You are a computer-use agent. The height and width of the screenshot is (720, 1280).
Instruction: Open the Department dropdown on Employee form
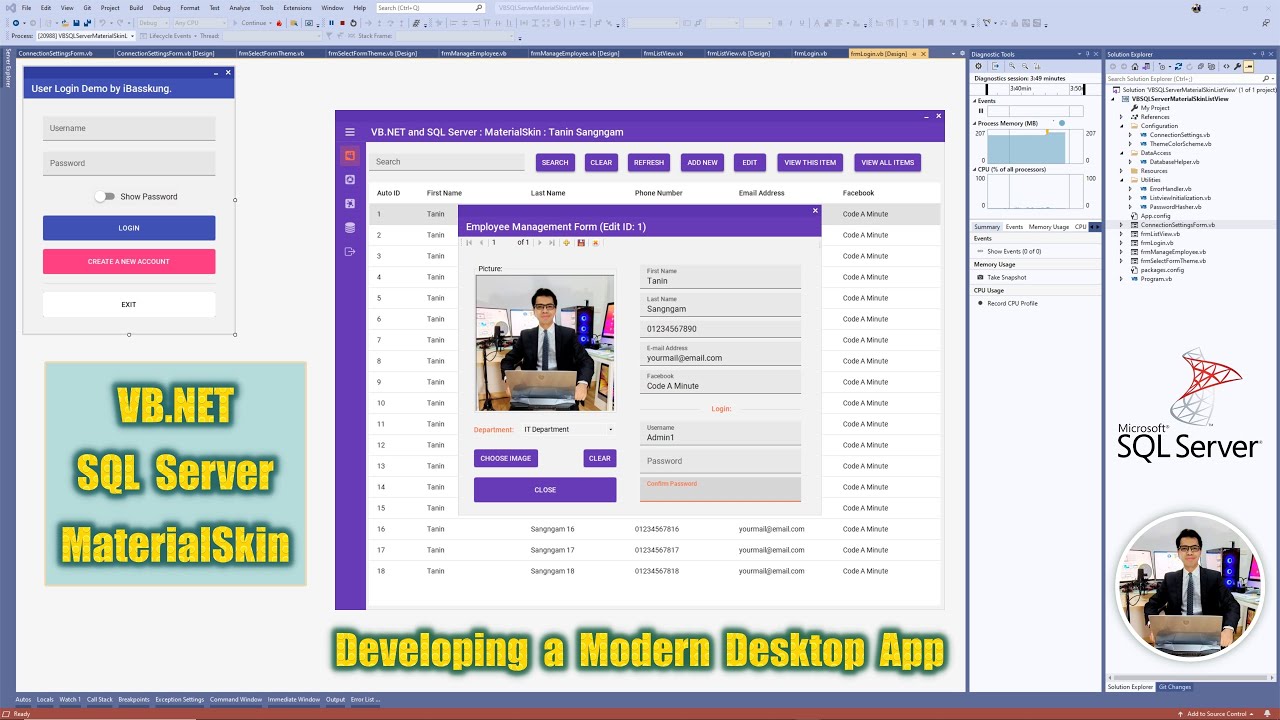point(608,427)
